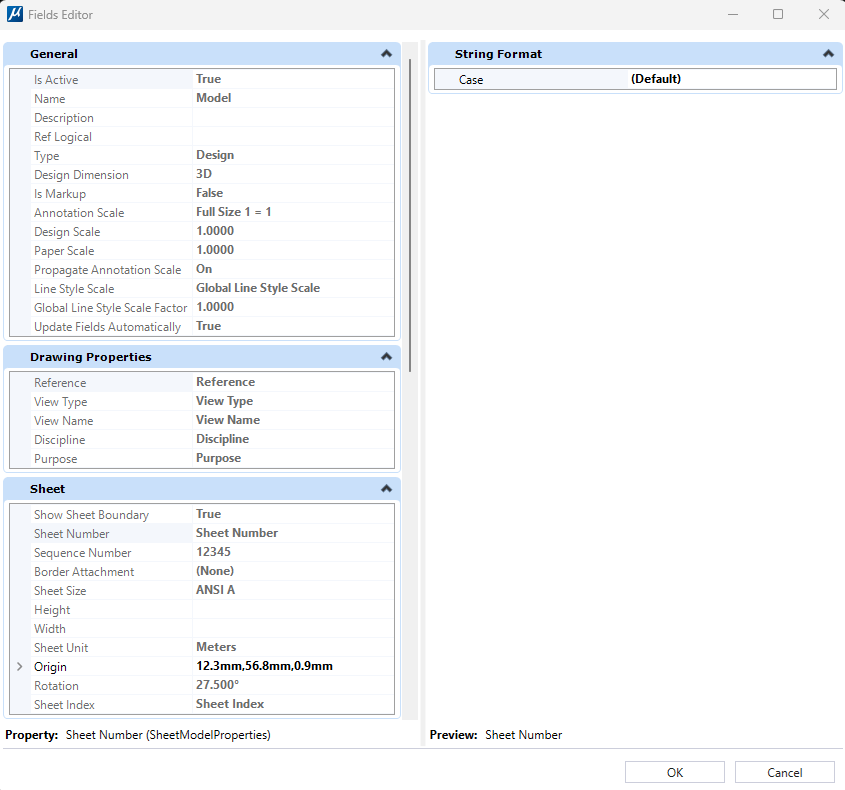
Task: Select the Line Style Scale property
Action: tap(74, 289)
